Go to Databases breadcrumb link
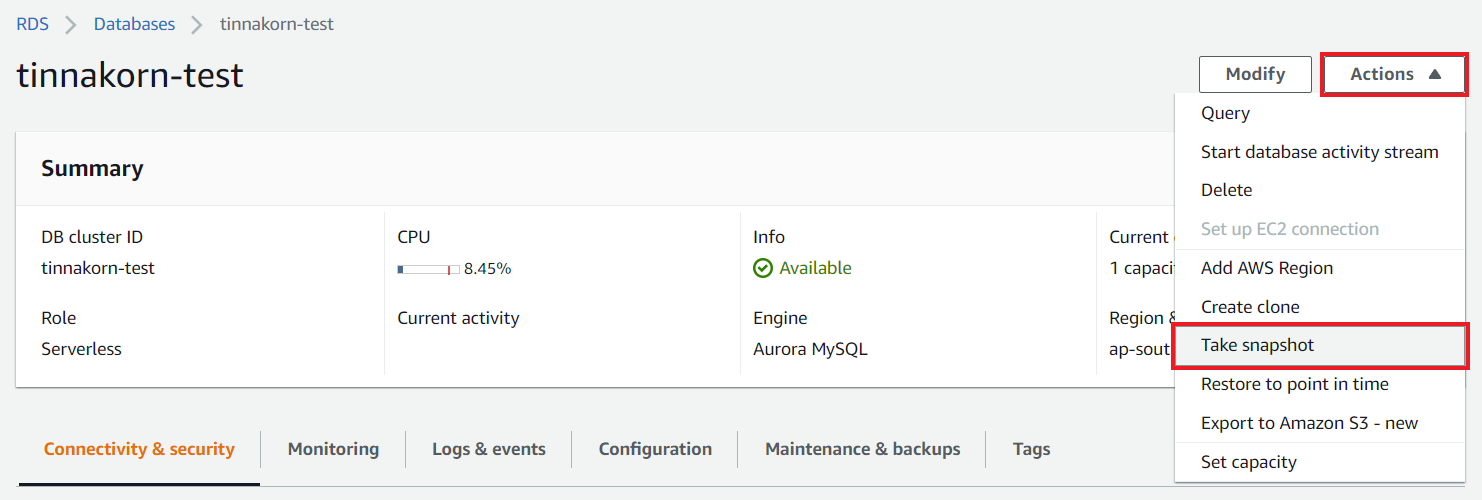 (x=134, y=24)
